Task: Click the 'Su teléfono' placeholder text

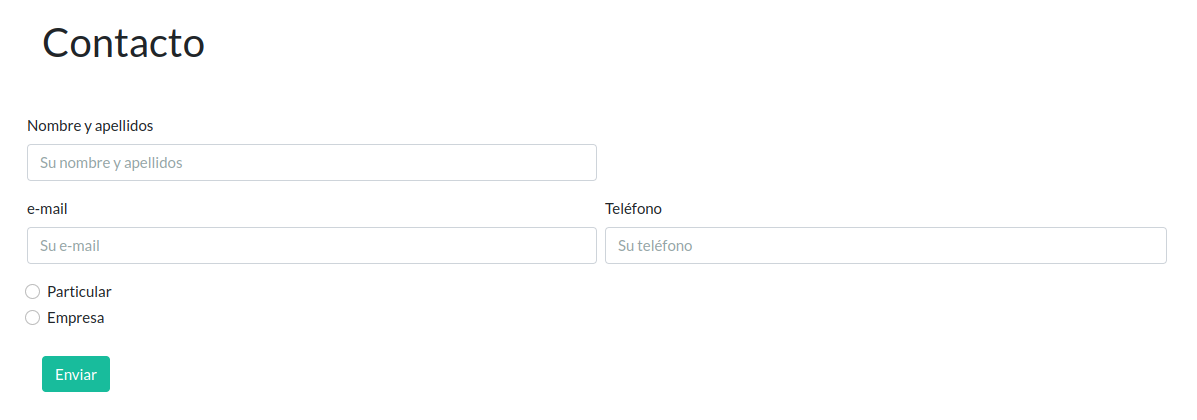Action: tap(655, 246)
